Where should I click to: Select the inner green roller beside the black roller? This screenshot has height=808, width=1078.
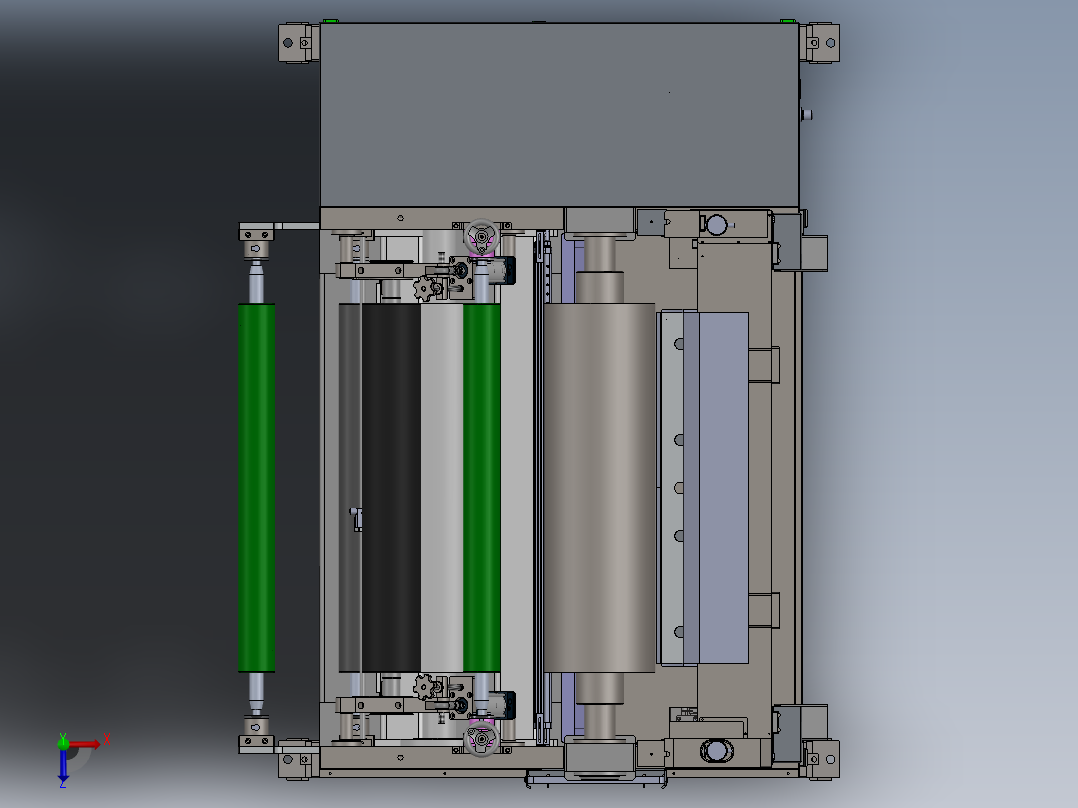(x=481, y=488)
